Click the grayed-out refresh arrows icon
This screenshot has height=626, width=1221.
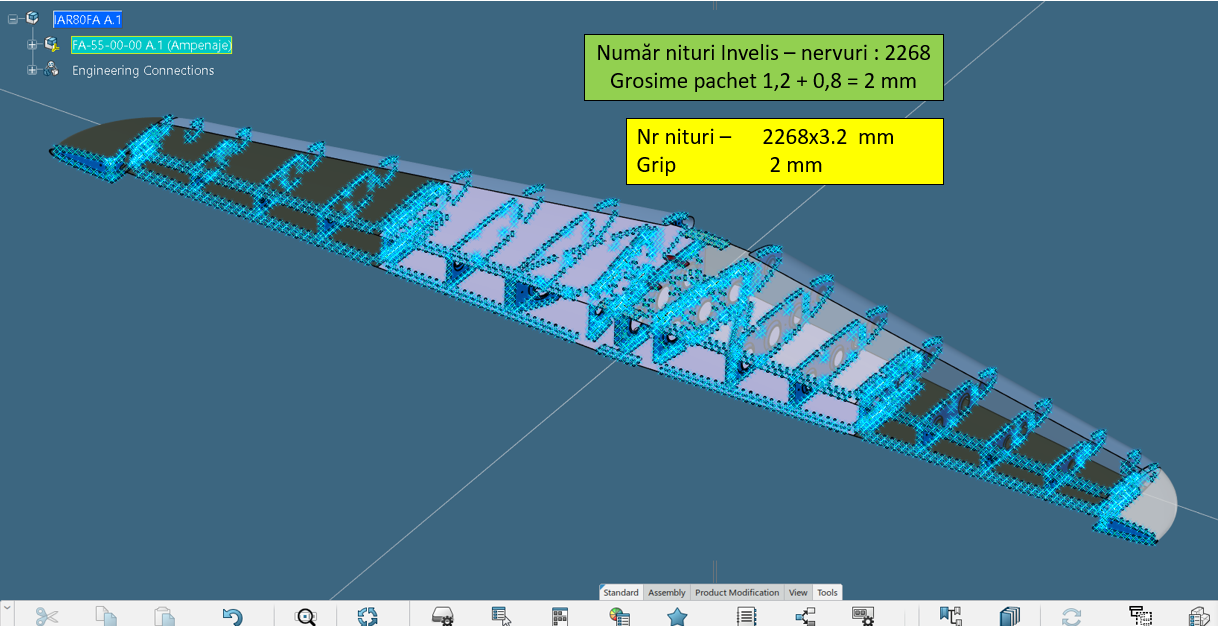click(1071, 616)
